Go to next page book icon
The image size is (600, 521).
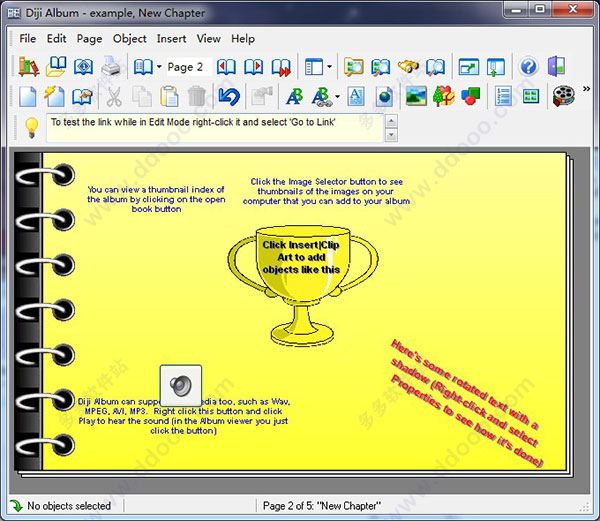click(x=254, y=67)
